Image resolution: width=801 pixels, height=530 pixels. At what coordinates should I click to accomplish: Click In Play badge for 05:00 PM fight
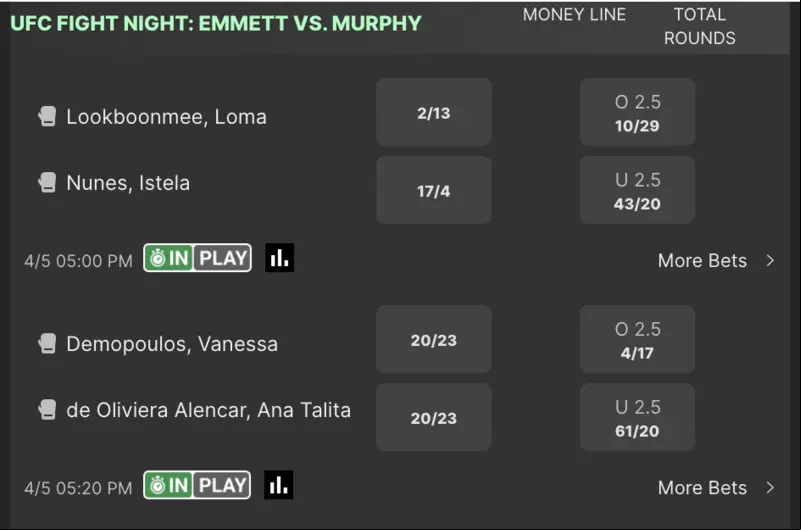pos(198,258)
